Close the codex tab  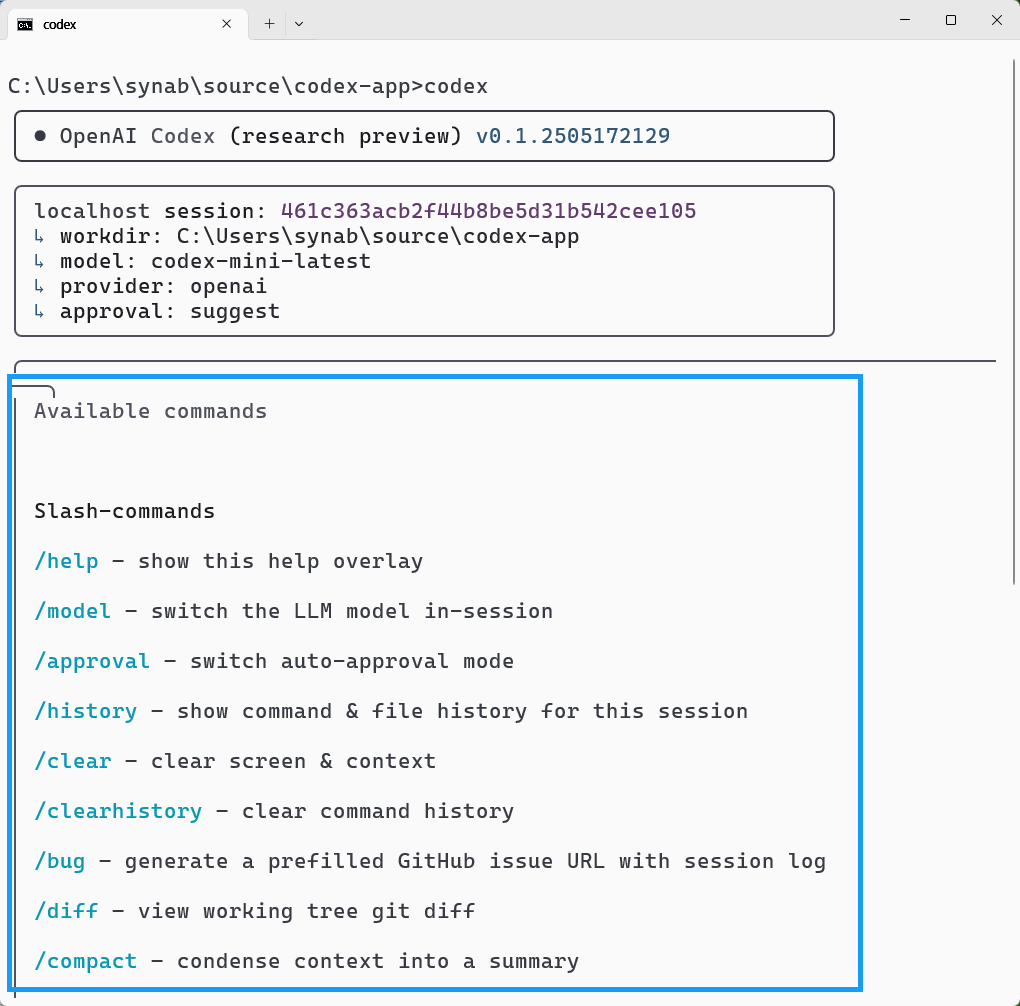tap(226, 24)
